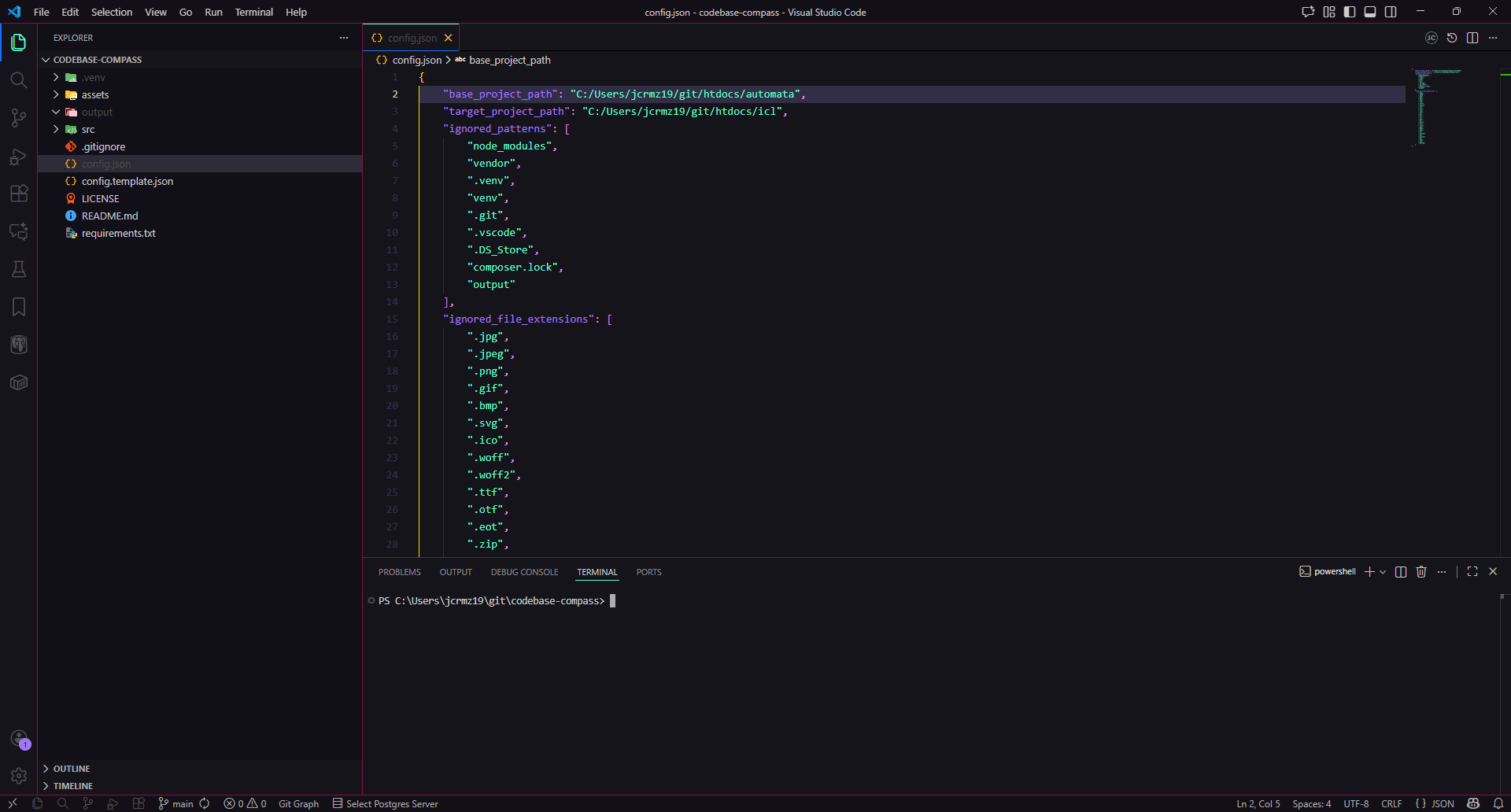Toggle the bottom Panel visibility
The height and width of the screenshot is (812, 1511).
click(x=1370, y=12)
